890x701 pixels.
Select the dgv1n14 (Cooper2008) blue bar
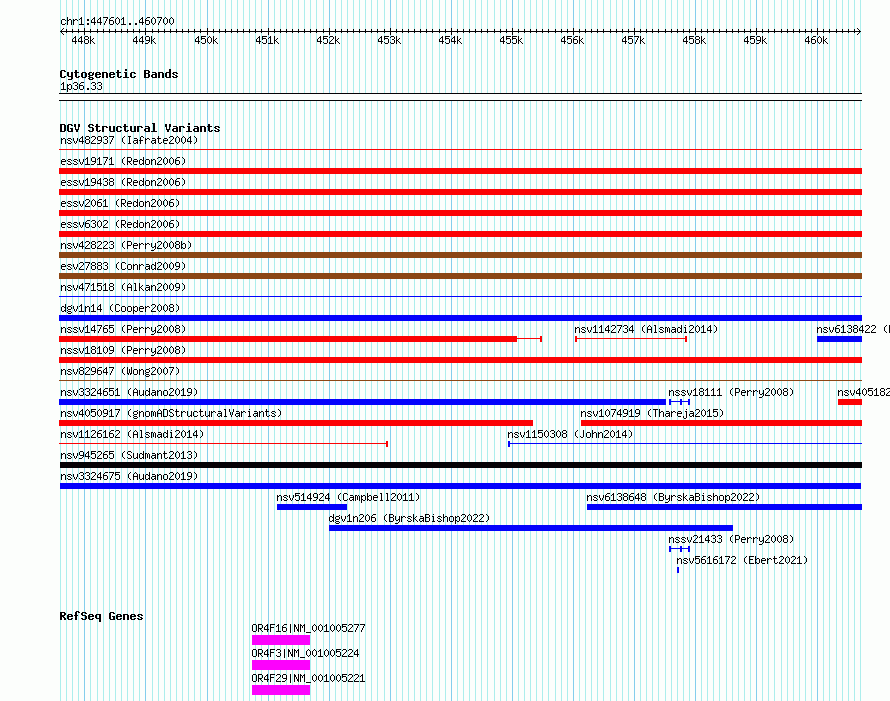click(460, 318)
